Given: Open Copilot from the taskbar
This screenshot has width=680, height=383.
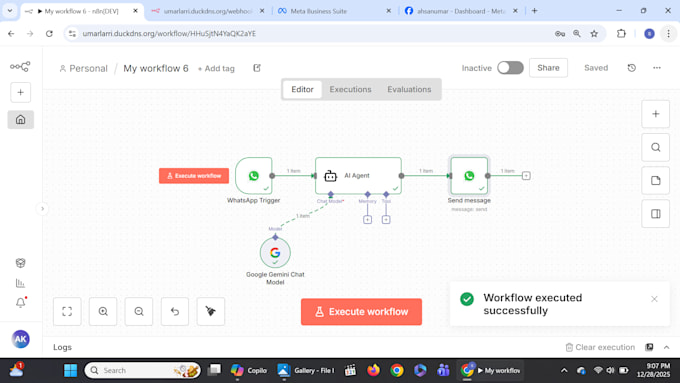Looking at the screenshot, I should (x=248, y=370).
